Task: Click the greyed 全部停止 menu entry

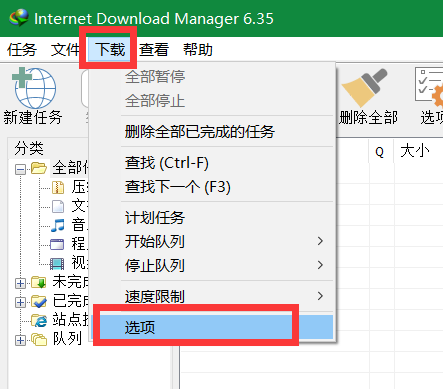Action: coord(213,101)
